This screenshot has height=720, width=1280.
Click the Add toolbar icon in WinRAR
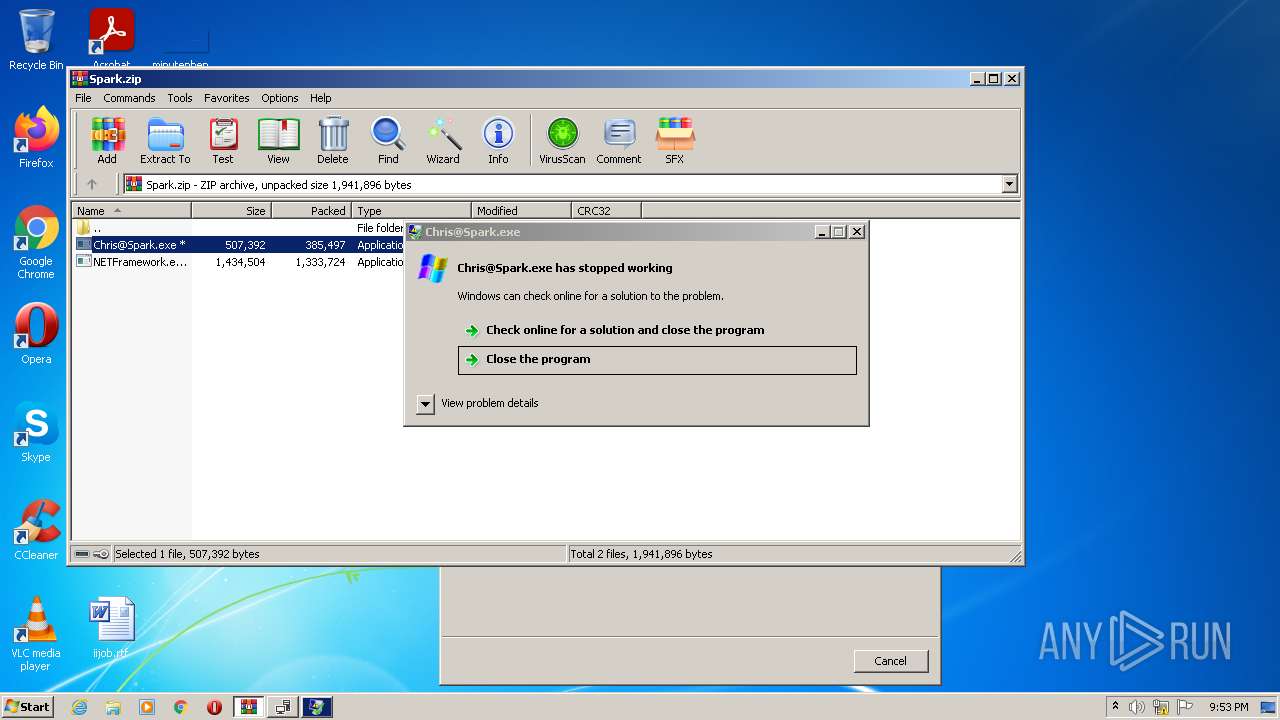107,140
